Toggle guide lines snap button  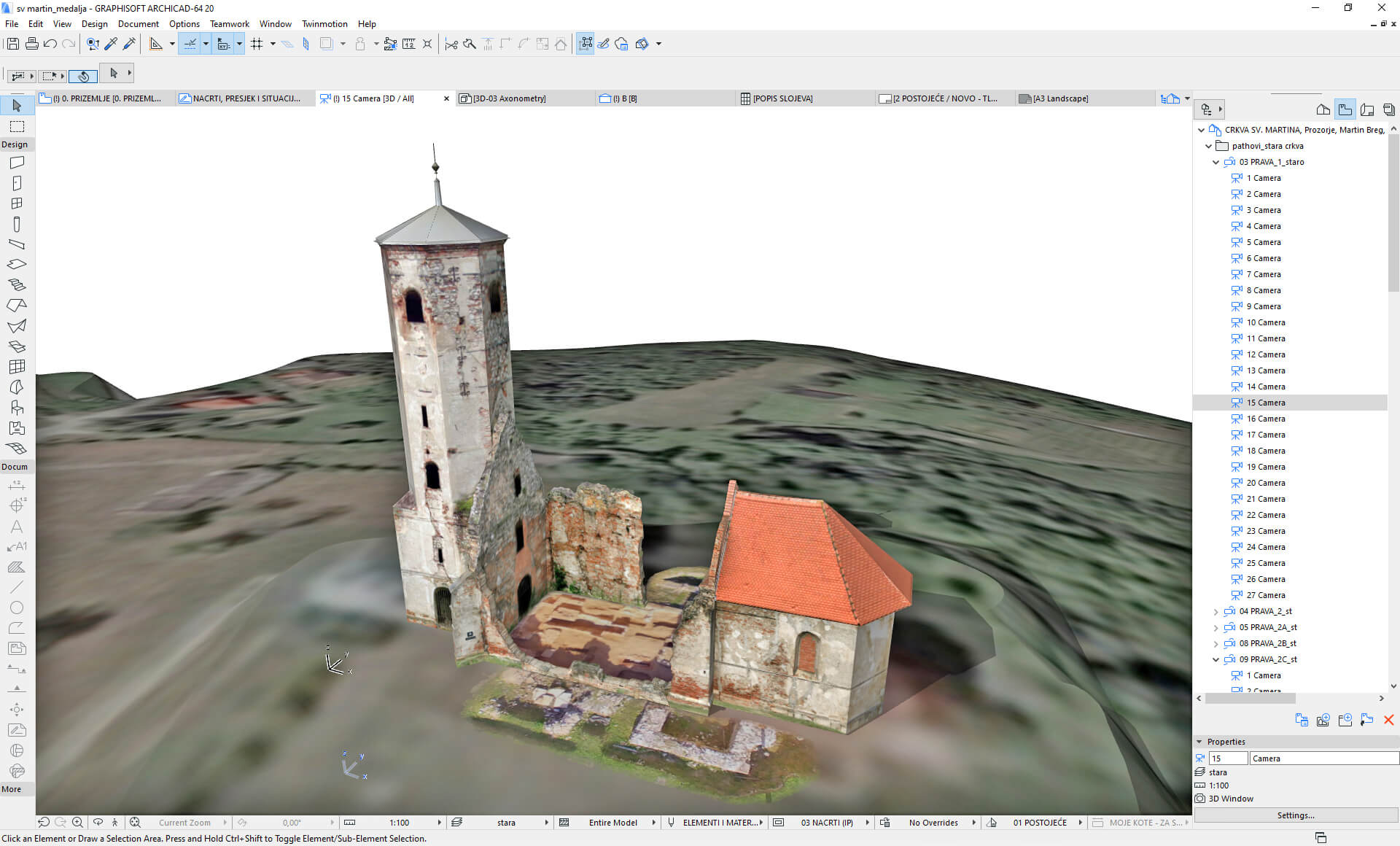click(x=190, y=44)
